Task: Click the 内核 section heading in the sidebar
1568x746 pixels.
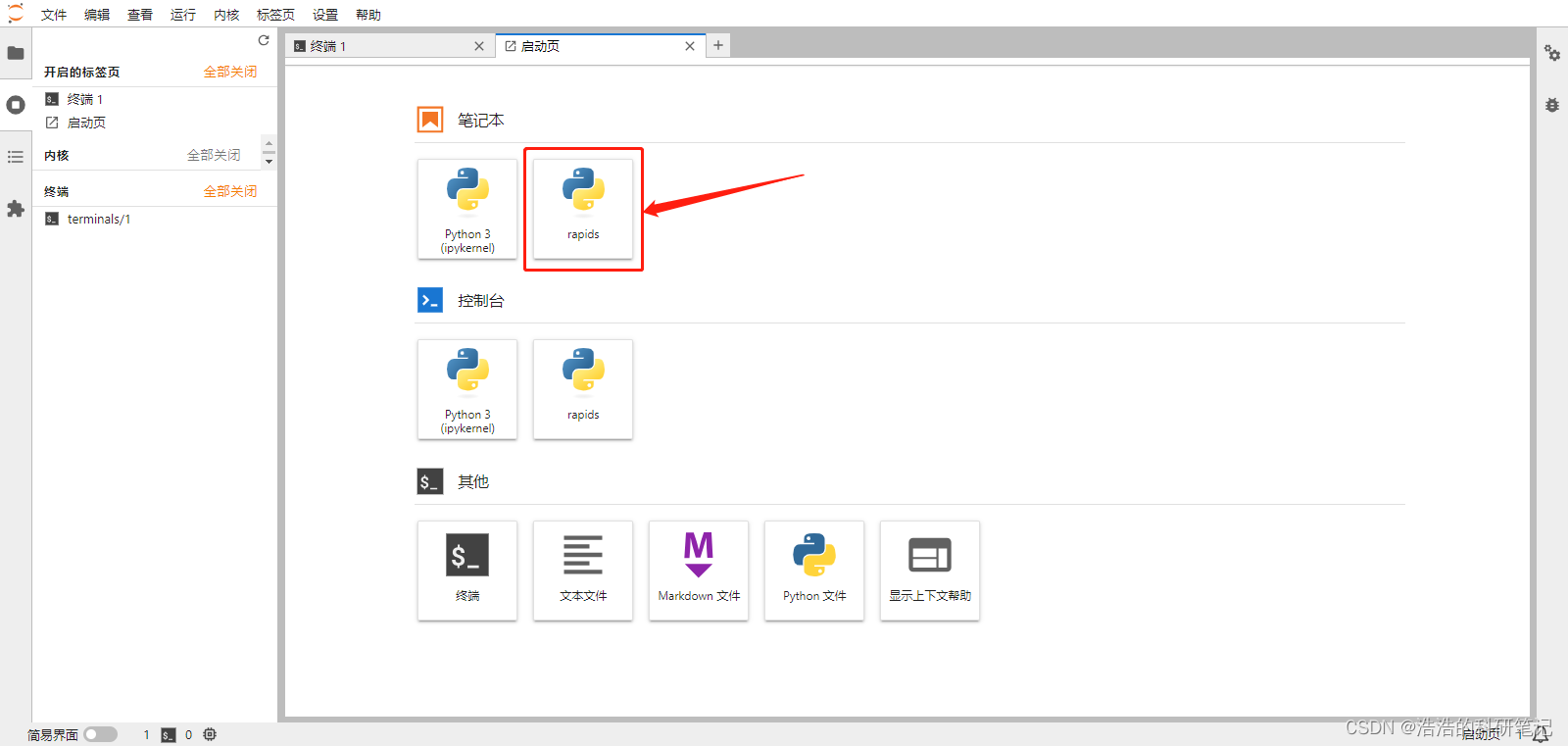Action: 56,155
